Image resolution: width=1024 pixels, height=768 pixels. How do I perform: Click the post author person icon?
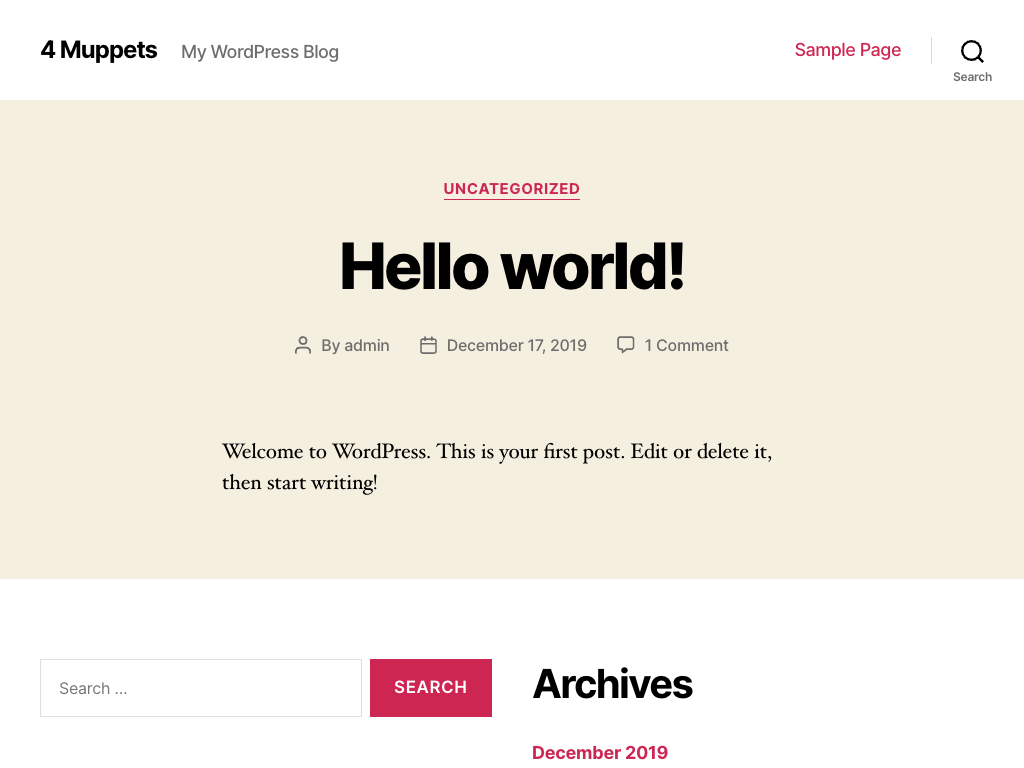[x=303, y=345]
